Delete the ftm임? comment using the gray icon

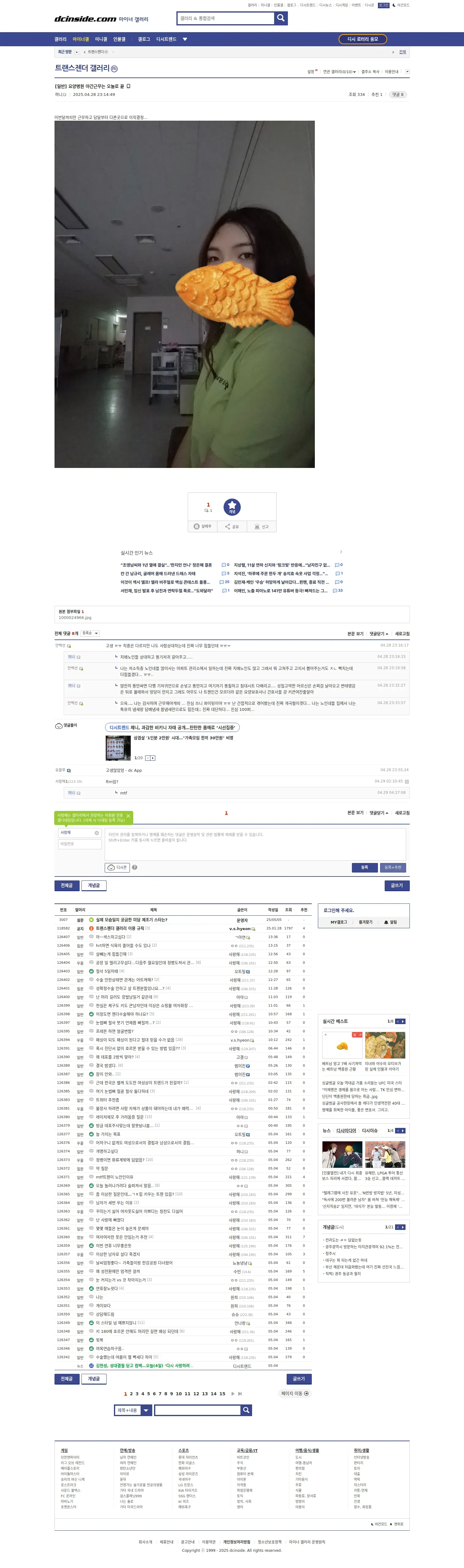(x=407, y=782)
